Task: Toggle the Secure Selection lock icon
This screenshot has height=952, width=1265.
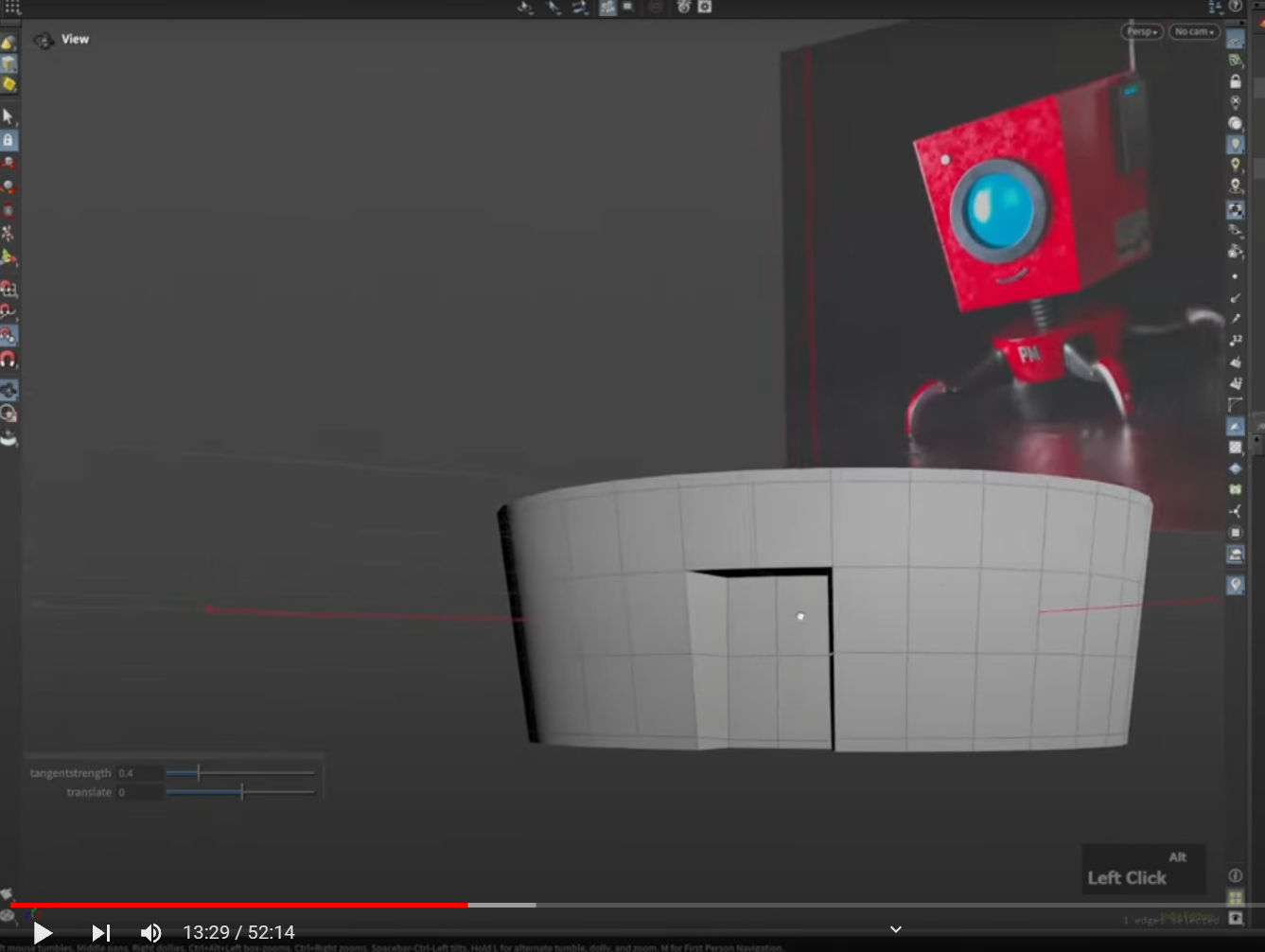Action: [9, 140]
